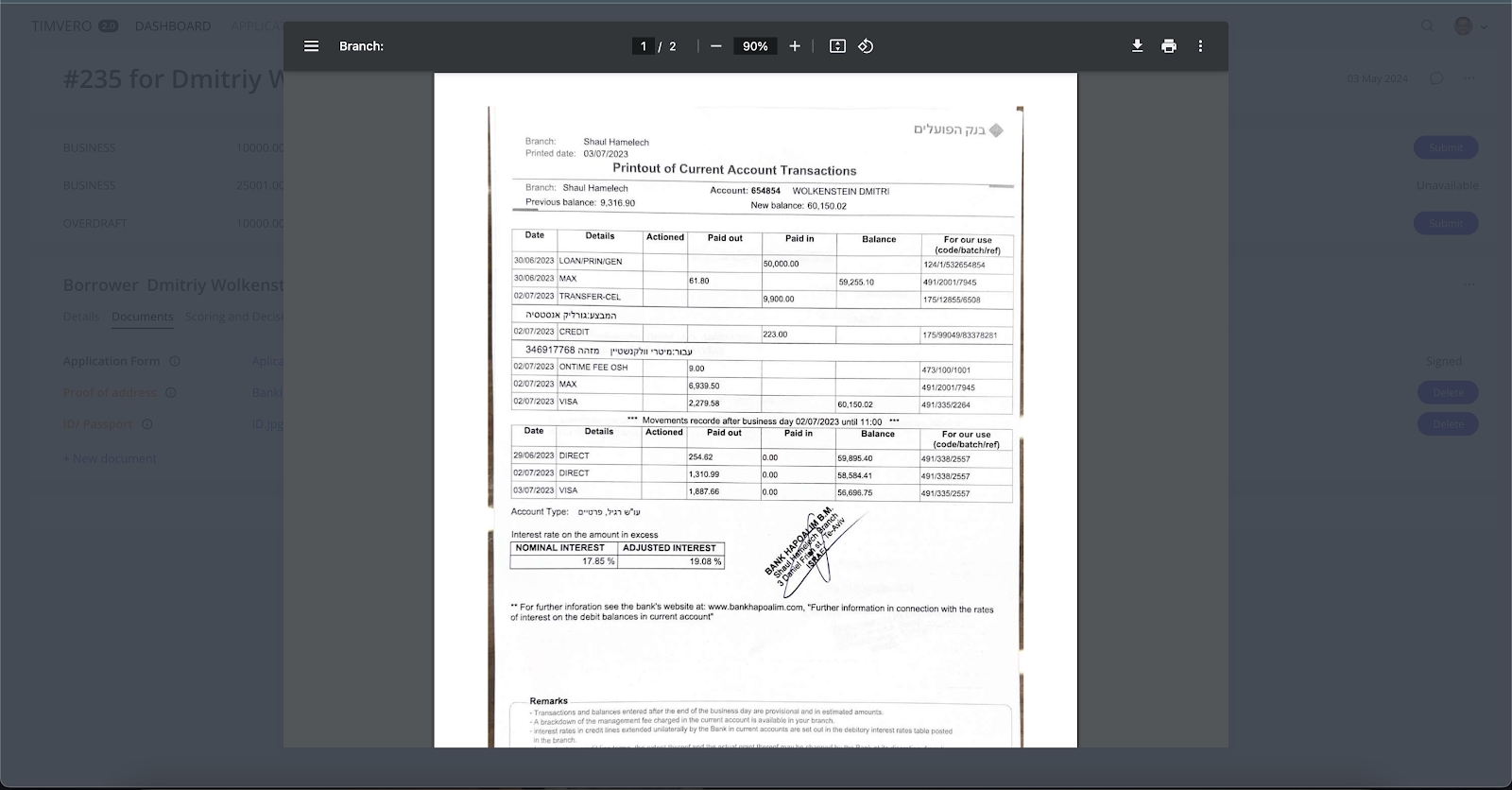
Task: Click the + New document link
Action: tap(110, 458)
